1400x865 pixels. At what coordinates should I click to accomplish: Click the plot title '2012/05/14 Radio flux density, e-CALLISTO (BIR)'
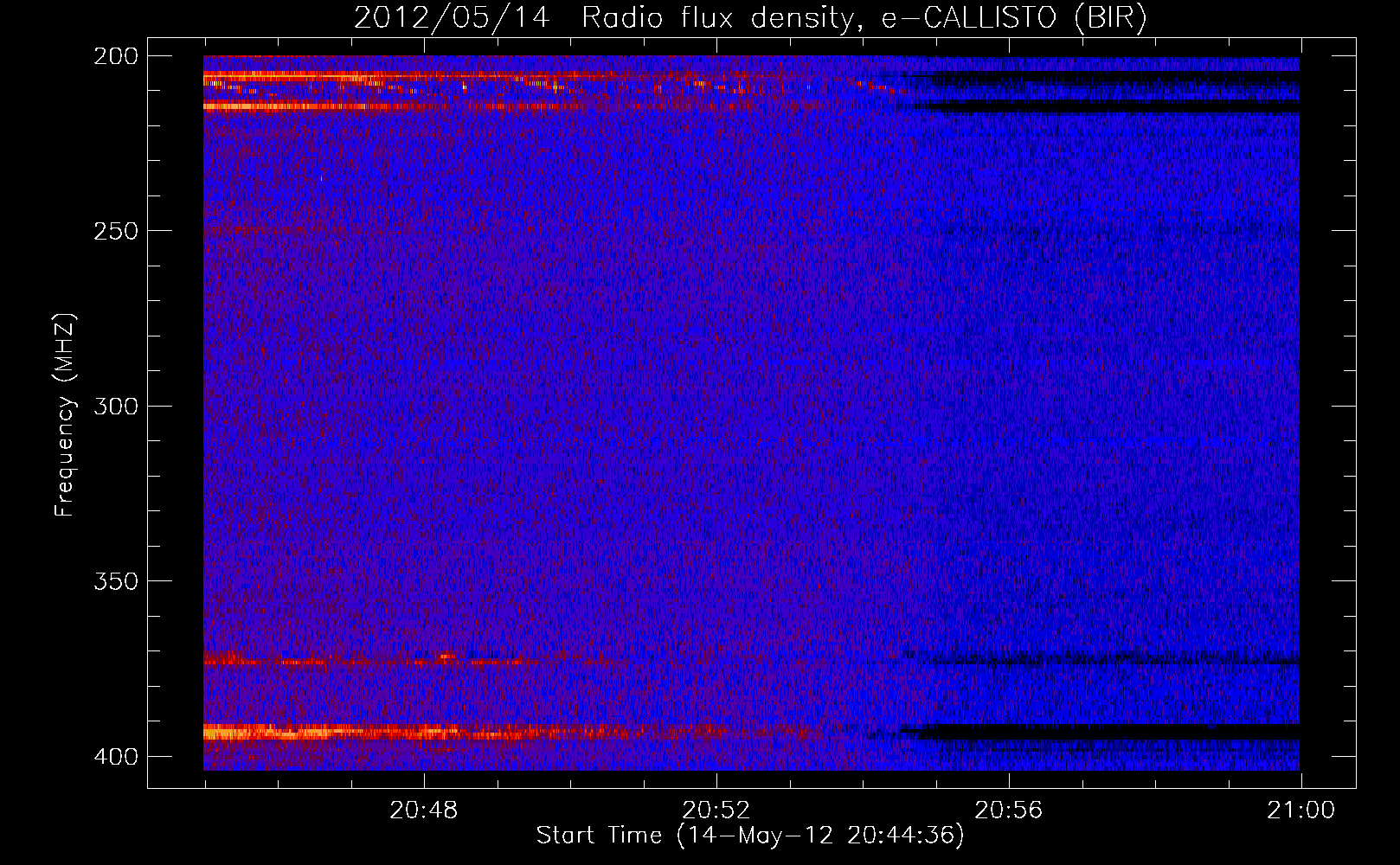750,18
